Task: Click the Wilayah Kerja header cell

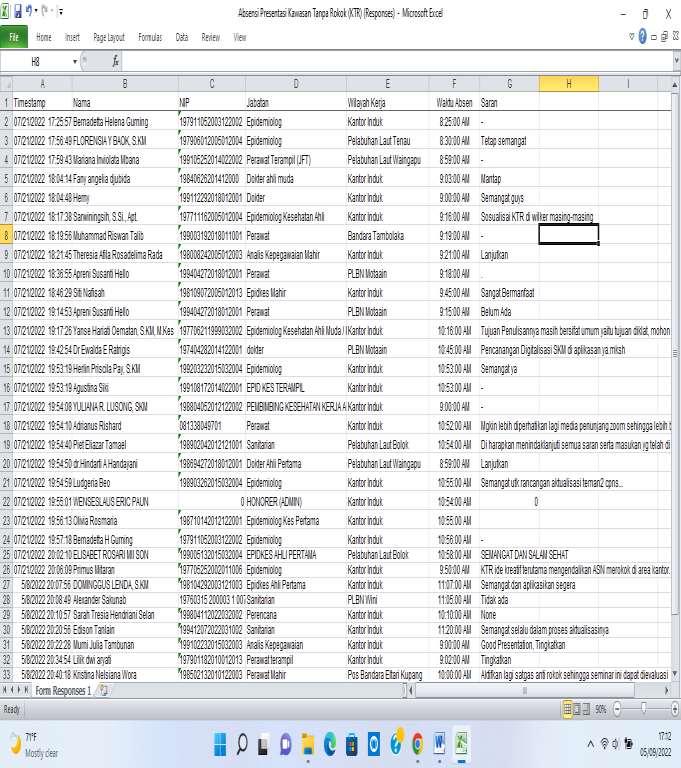Action: tap(388, 103)
